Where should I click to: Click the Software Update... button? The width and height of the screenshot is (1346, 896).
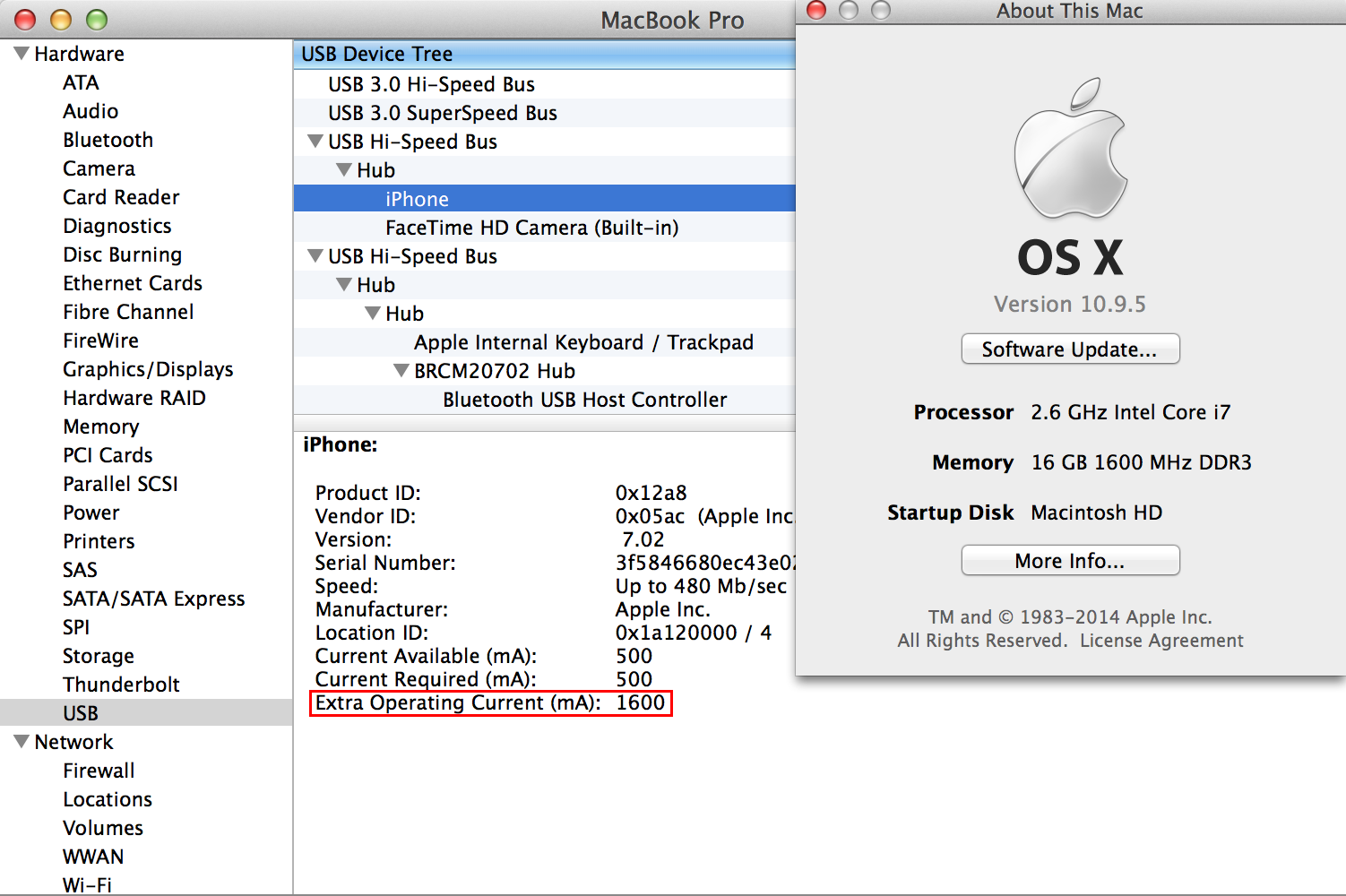pyautogui.click(x=1070, y=349)
